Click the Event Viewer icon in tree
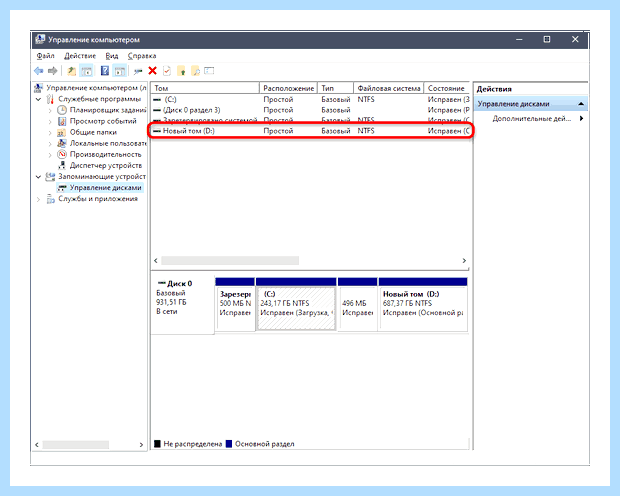 (62, 121)
